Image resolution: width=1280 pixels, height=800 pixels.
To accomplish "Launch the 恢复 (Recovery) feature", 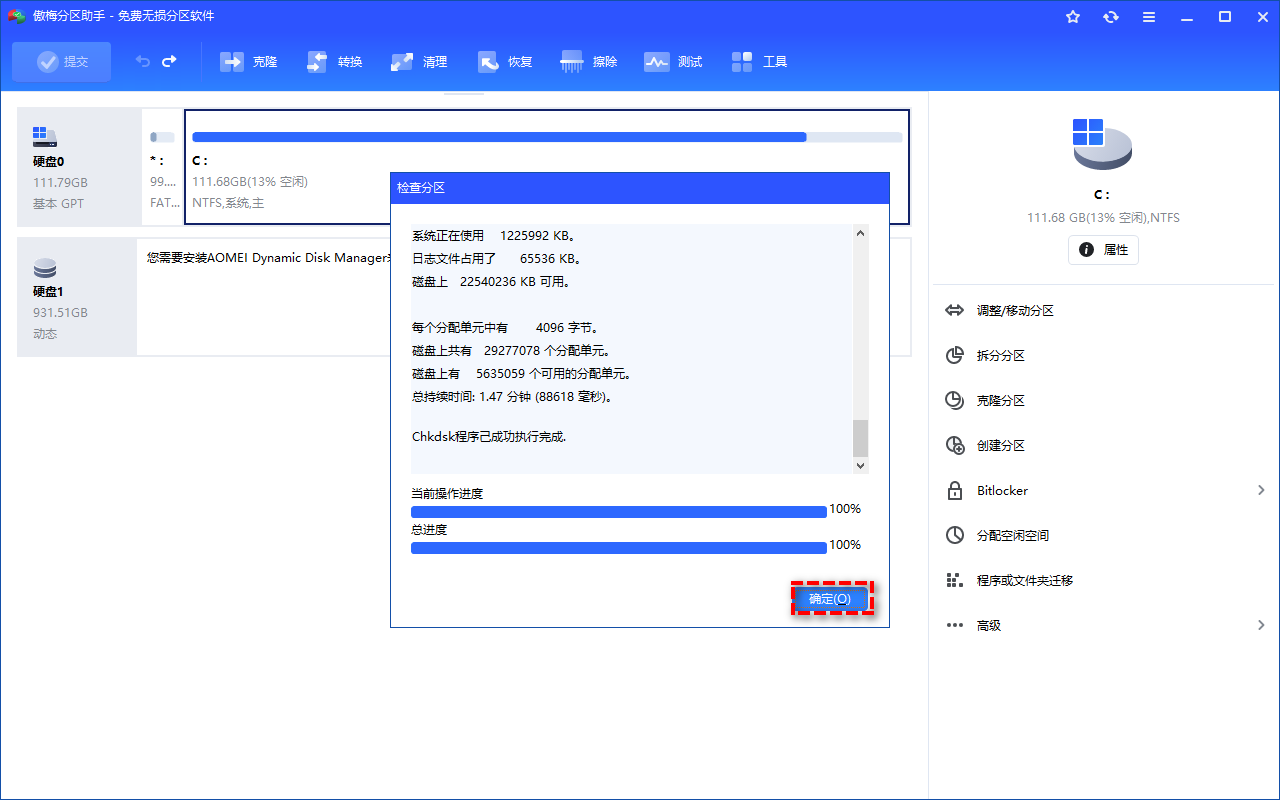I will pyautogui.click(x=504, y=61).
